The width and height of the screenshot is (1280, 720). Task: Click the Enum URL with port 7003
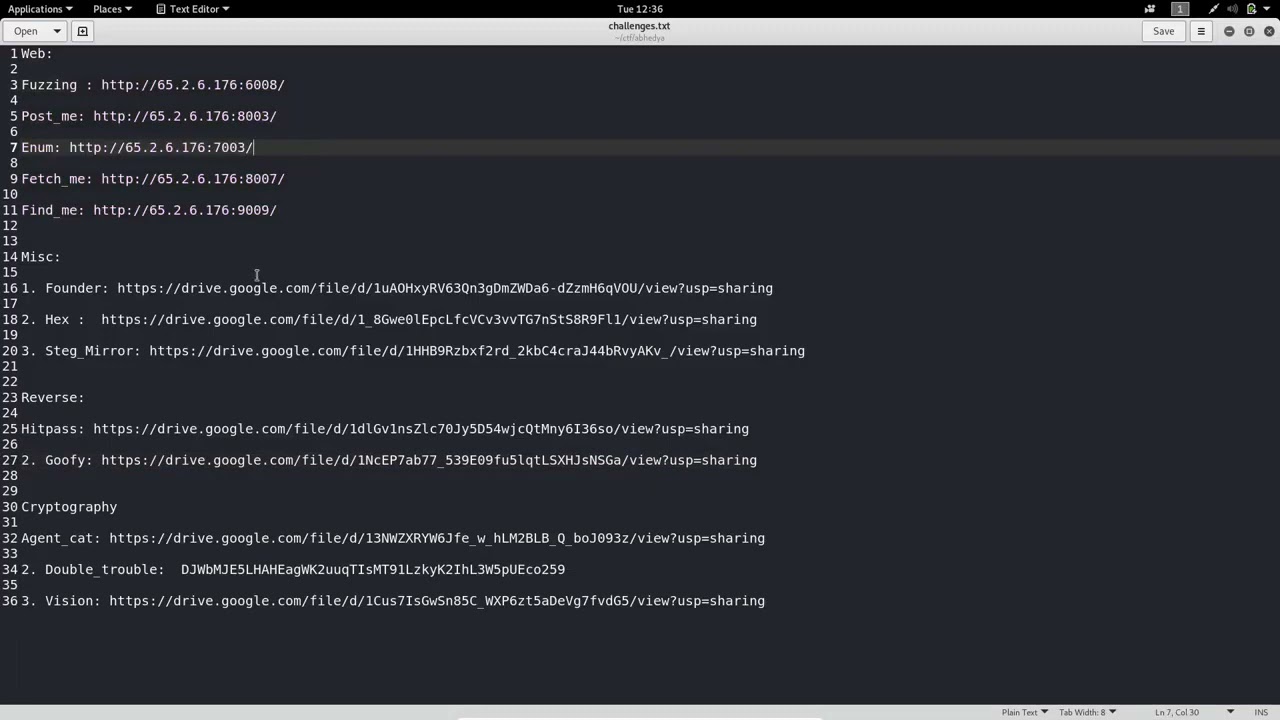[x=161, y=147]
